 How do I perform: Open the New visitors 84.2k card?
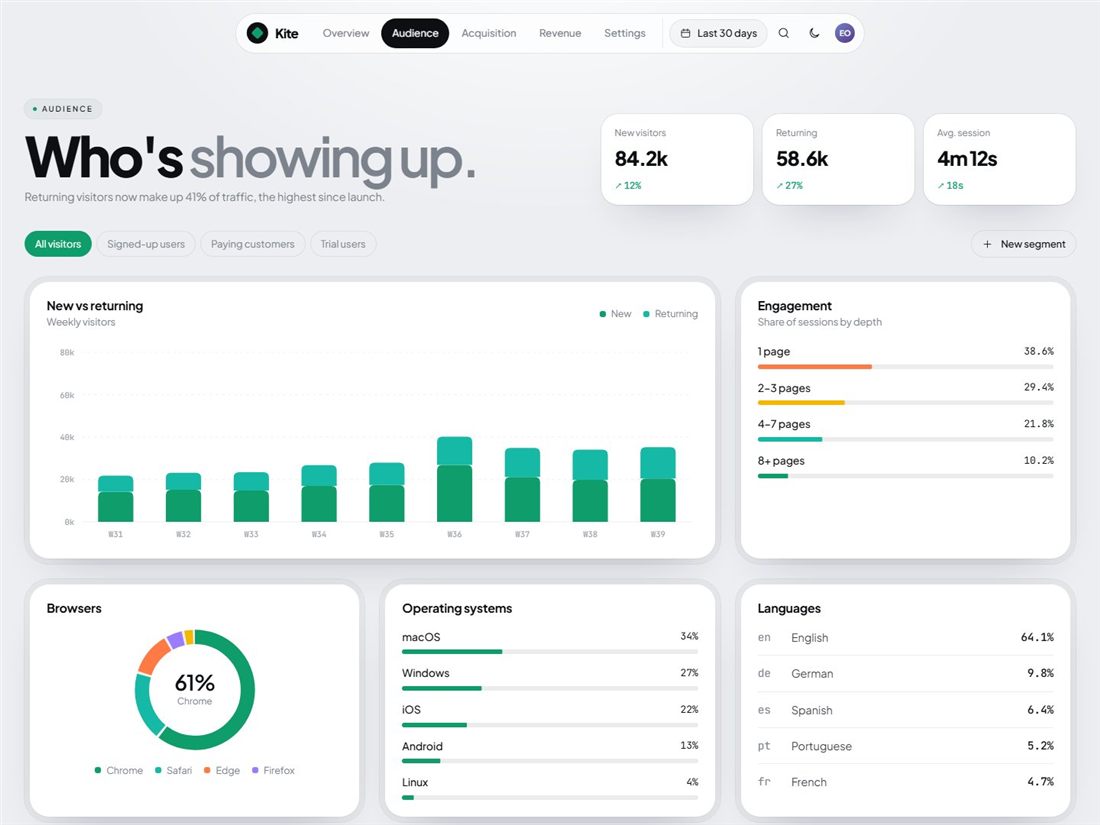pos(677,159)
